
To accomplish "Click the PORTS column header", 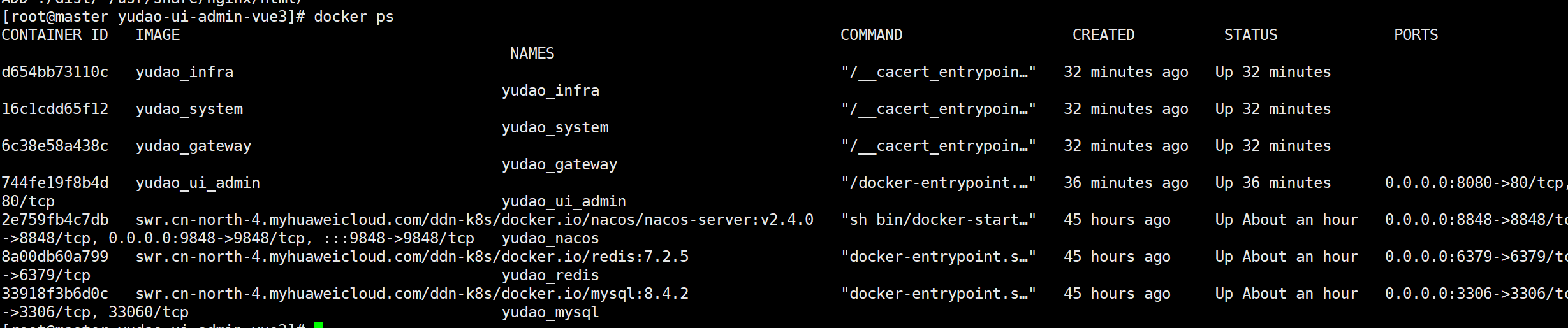I will click(x=1416, y=35).
